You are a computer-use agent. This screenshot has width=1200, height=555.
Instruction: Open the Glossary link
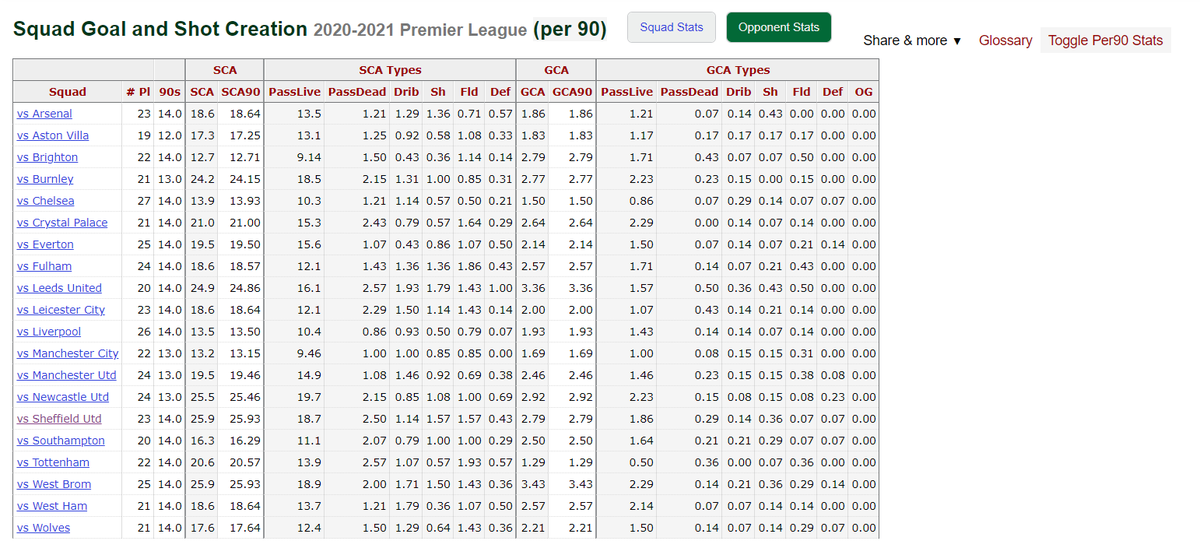tap(1005, 41)
